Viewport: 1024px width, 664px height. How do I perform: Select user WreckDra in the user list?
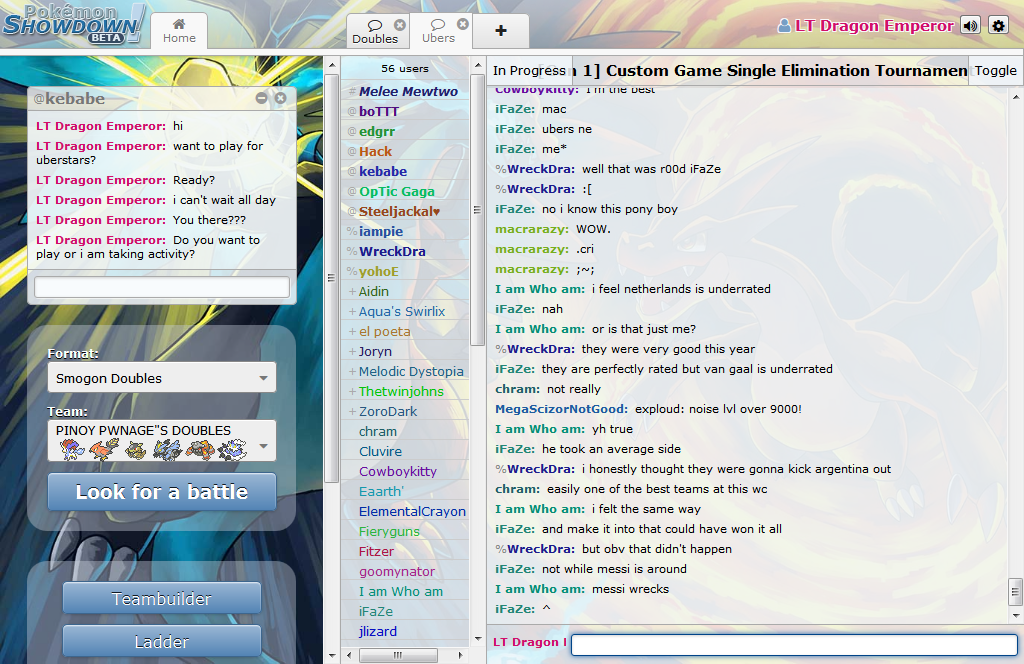click(x=392, y=251)
